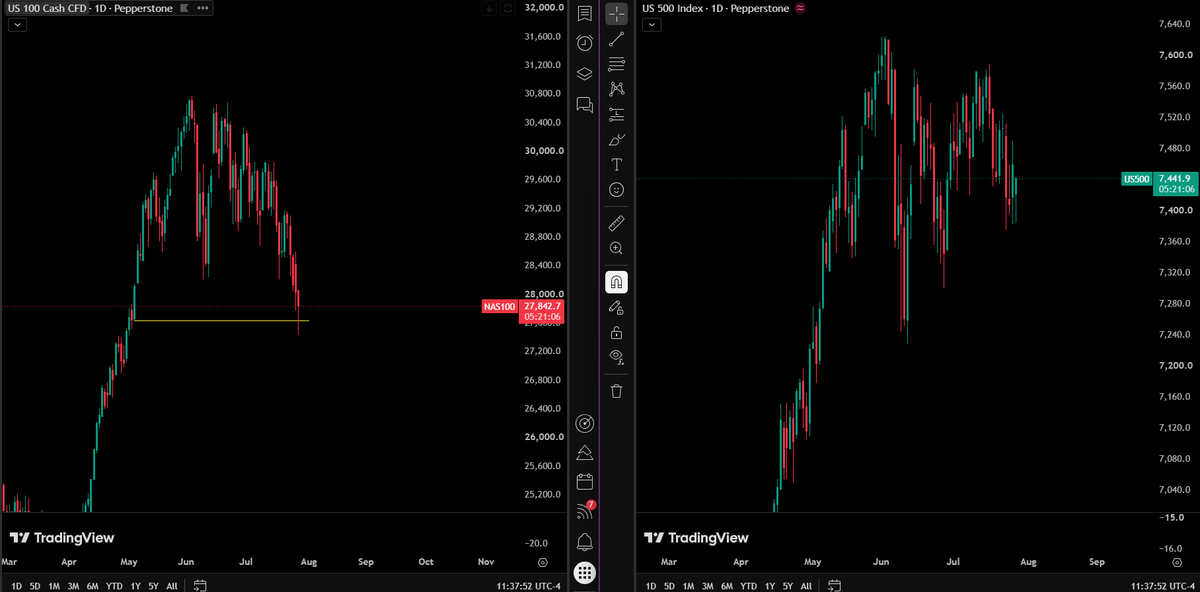Set All range on US 100 chart

coord(172,585)
